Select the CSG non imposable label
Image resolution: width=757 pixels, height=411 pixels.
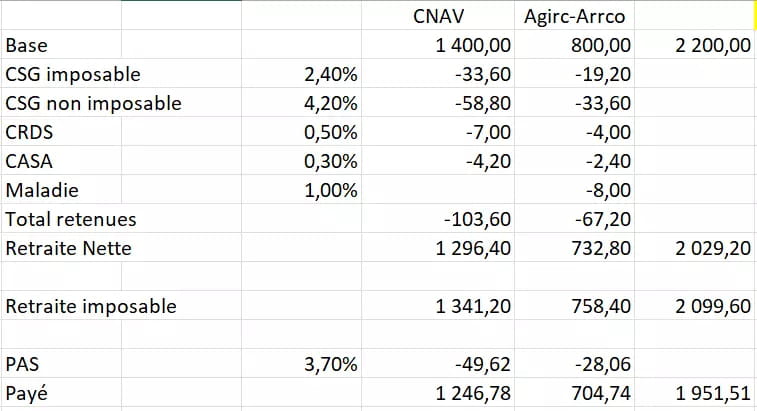(x=94, y=103)
